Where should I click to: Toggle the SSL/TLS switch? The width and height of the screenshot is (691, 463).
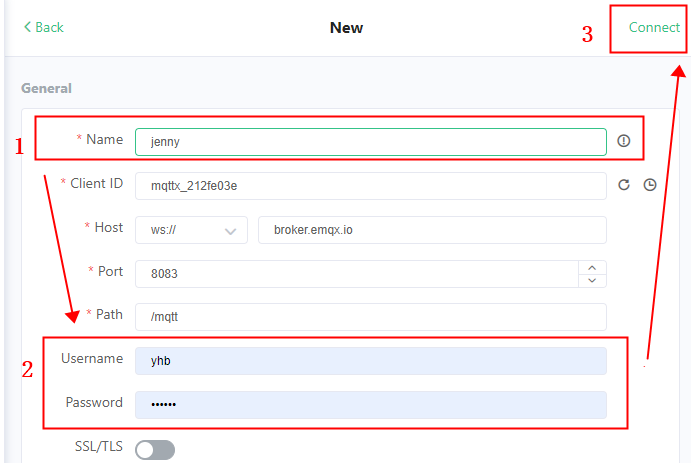(155, 450)
